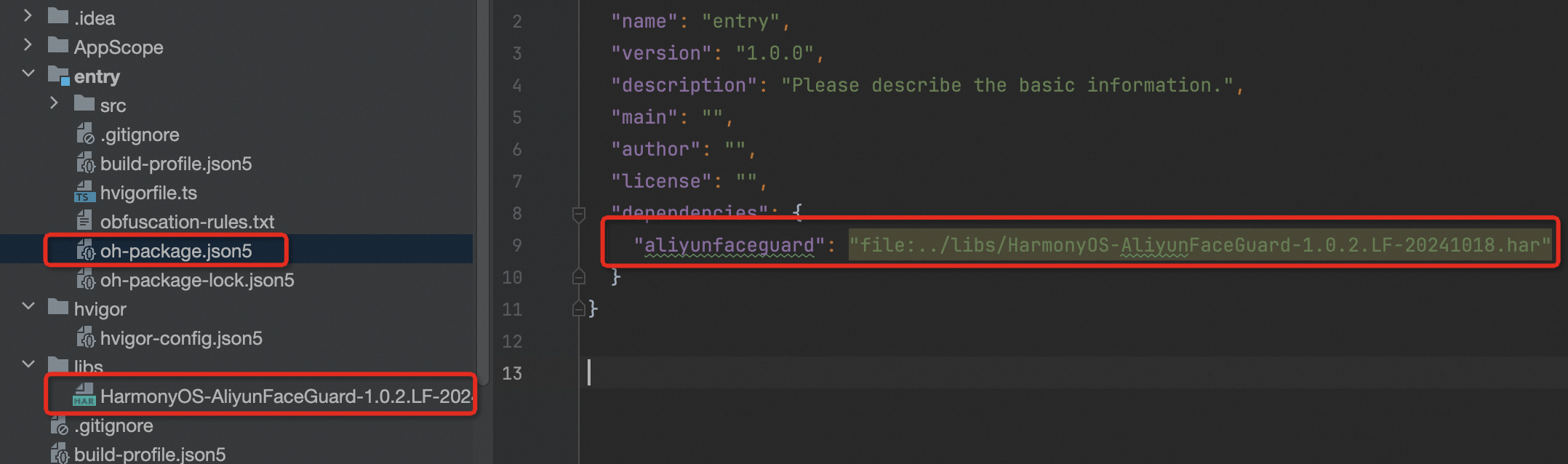Open build-profile.json5 under entry

pyautogui.click(x=176, y=164)
